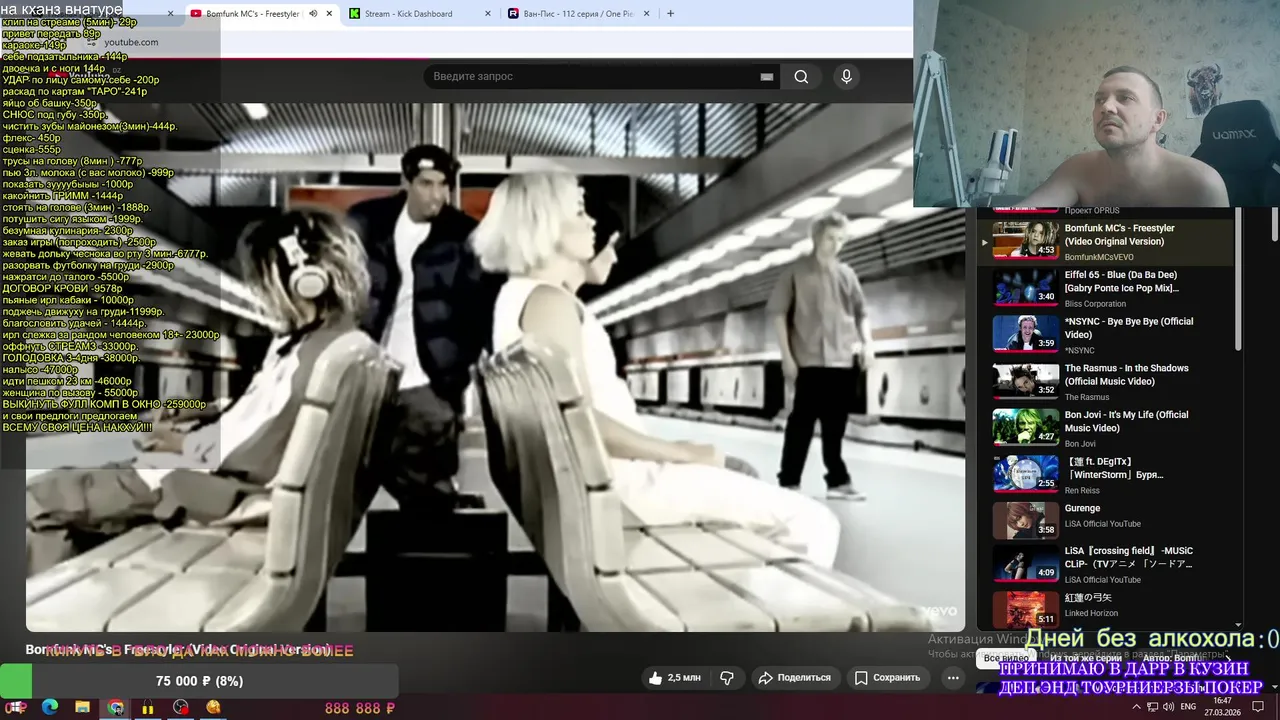Select the 'Все видео' filter chip
Screen dimensions: 1280x720
pyautogui.click(x=1005, y=659)
